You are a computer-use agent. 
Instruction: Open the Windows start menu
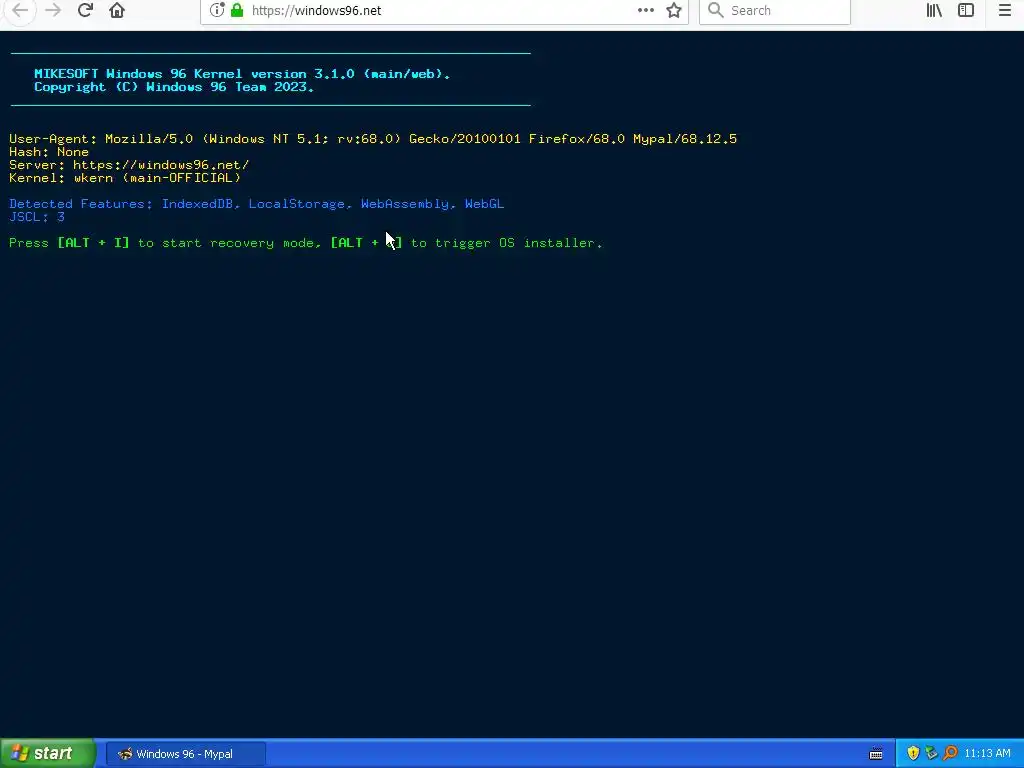click(x=47, y=754)
